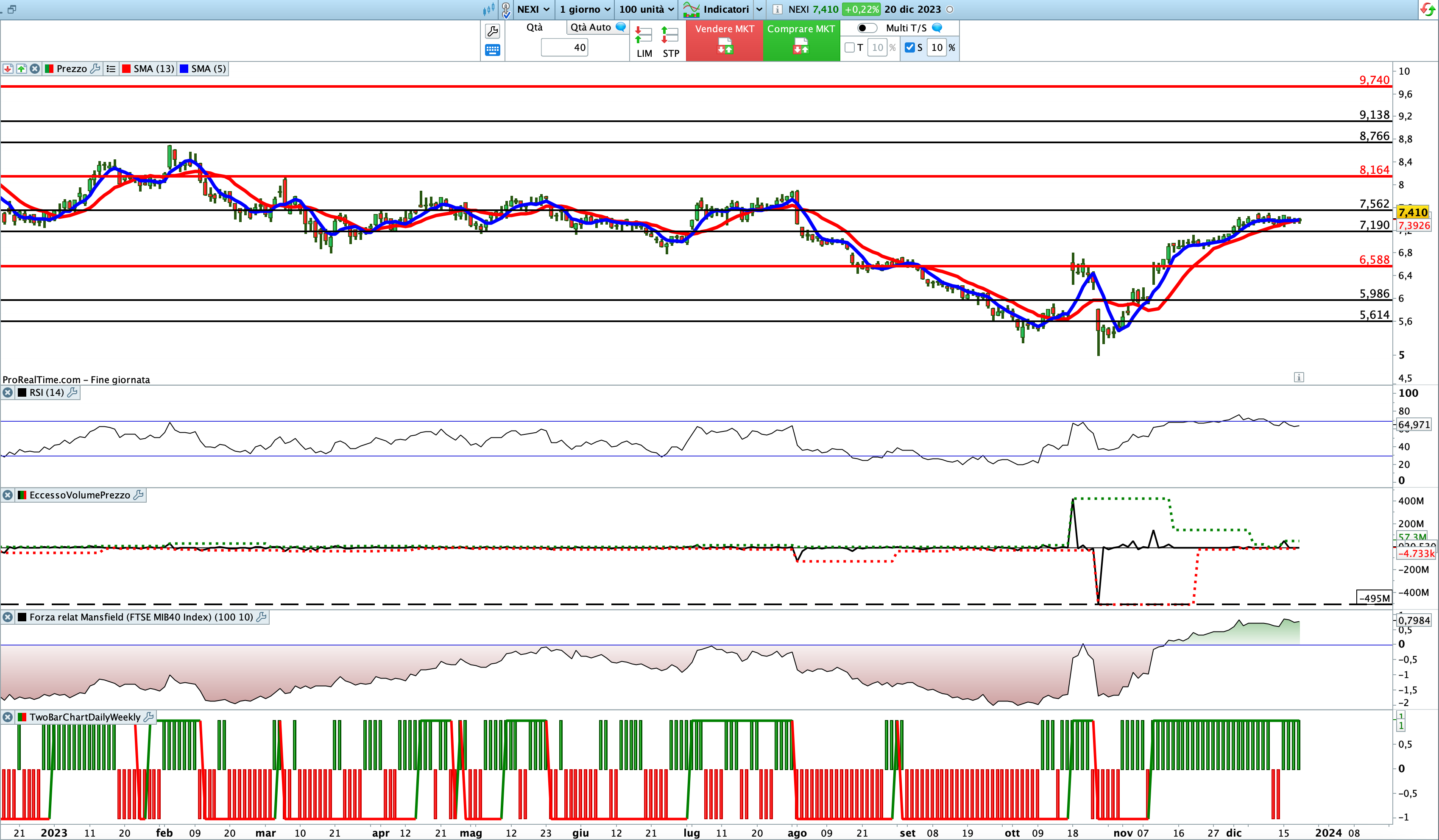Click the RSI value 64,971 tag
The image size is (1439, 840).
1414,425
